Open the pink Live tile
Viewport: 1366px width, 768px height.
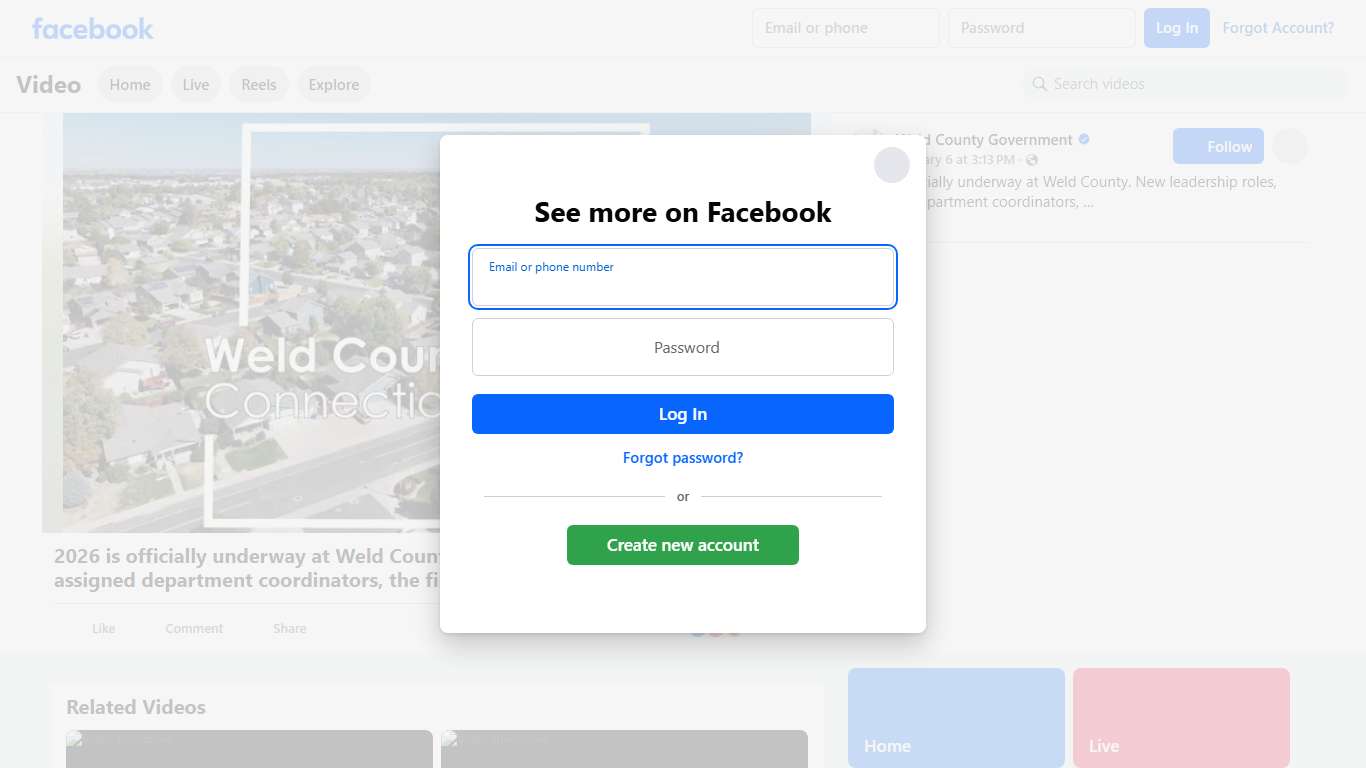click(x=1181, y=718)
